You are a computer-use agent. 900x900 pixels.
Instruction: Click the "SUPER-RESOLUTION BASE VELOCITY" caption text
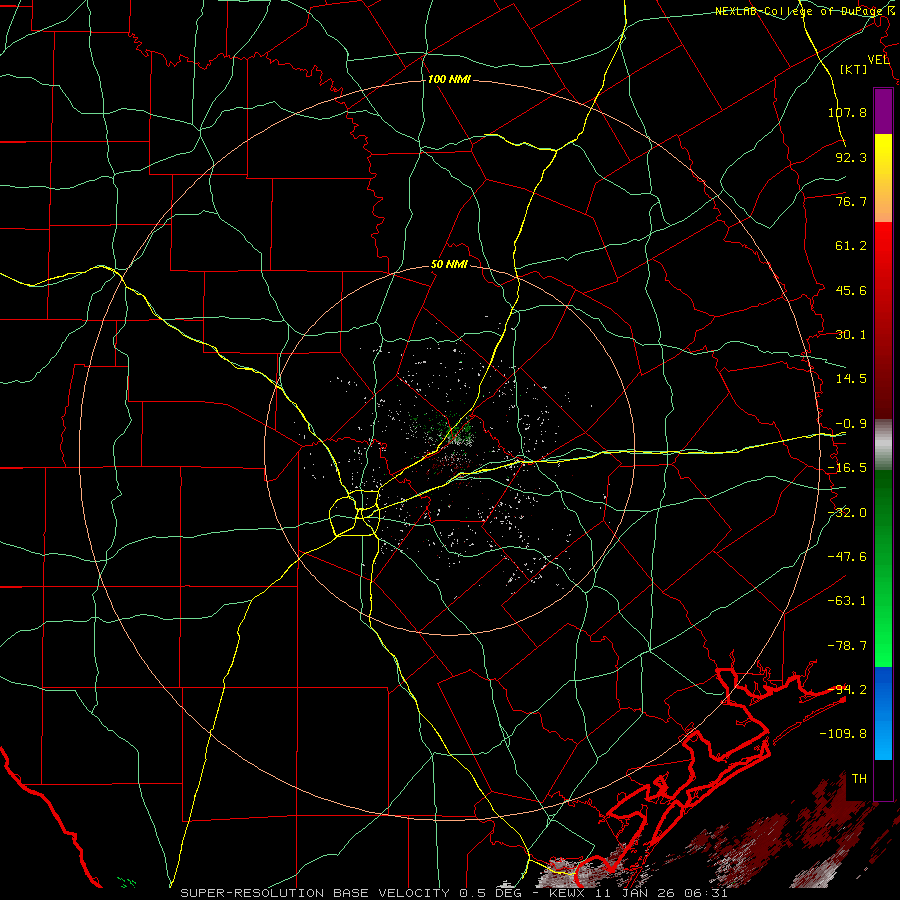pos(315,893)
